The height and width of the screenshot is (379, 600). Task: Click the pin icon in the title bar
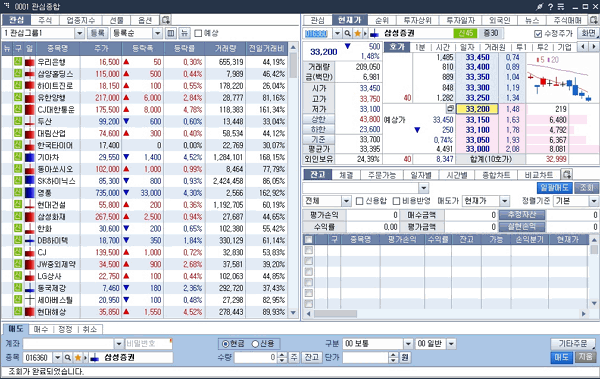540,7
